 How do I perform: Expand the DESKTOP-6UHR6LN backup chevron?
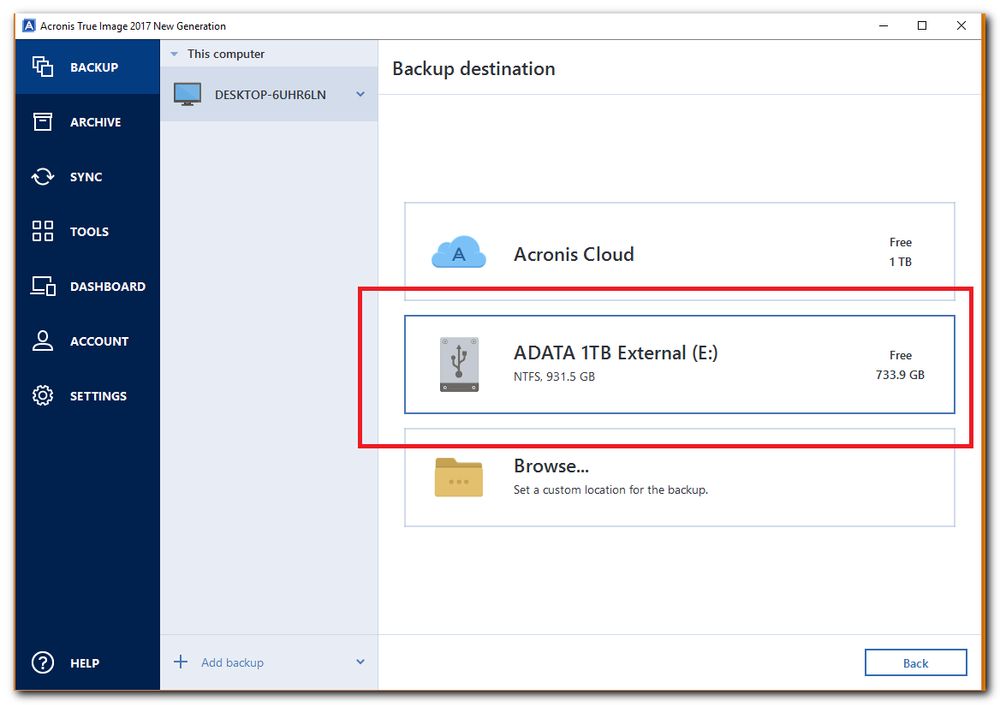pos(360,94)
